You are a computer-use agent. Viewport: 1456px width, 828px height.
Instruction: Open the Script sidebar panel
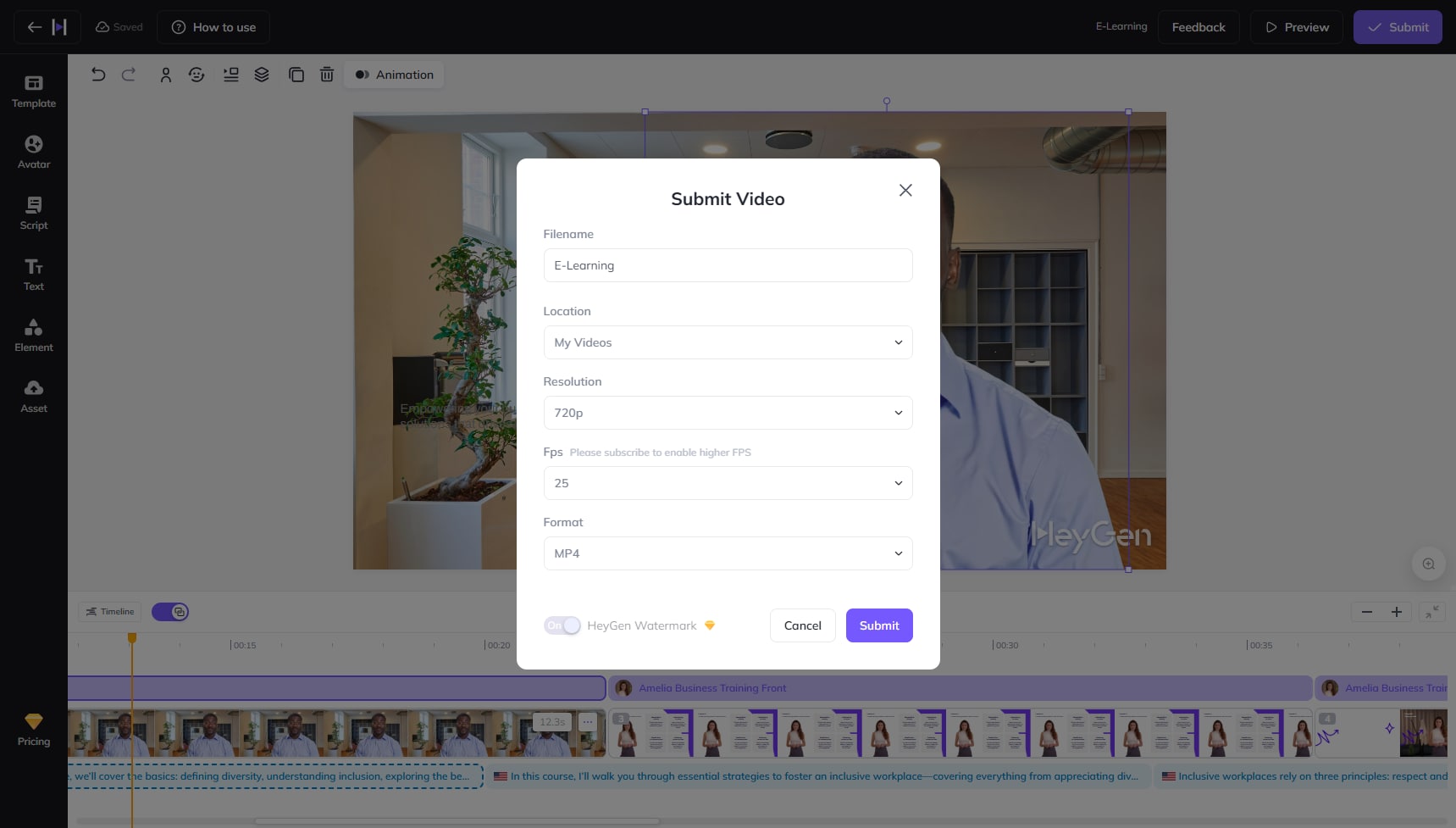[x=34, y=214]
